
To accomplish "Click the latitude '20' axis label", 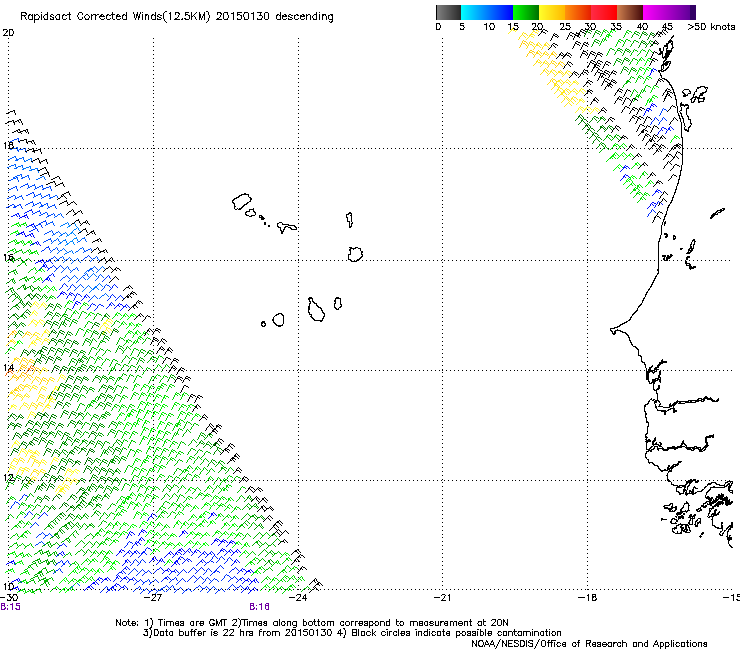I will pyautogui.click(x=8, y=33).
